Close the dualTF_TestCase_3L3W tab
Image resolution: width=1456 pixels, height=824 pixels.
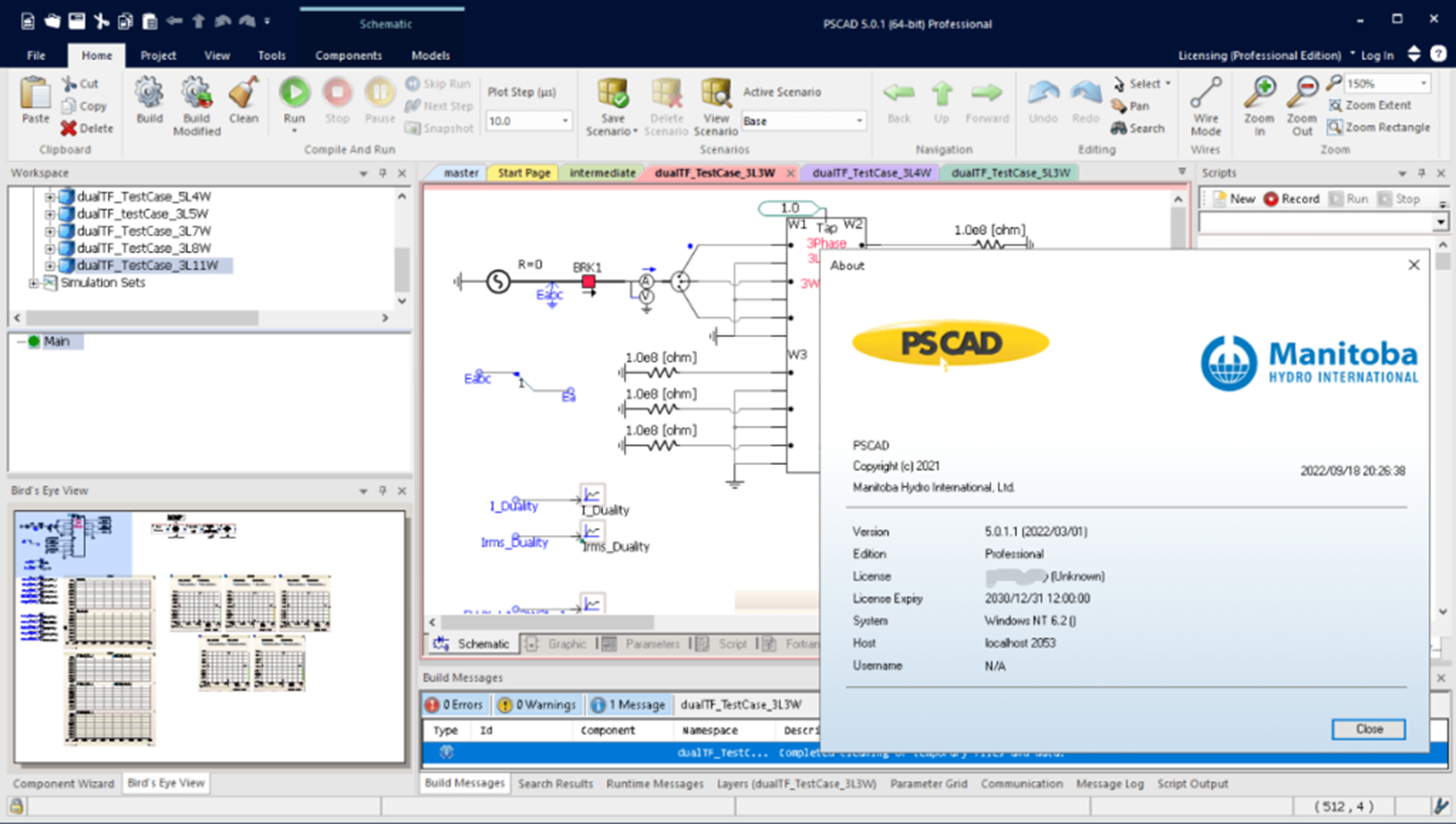[790, 173]
